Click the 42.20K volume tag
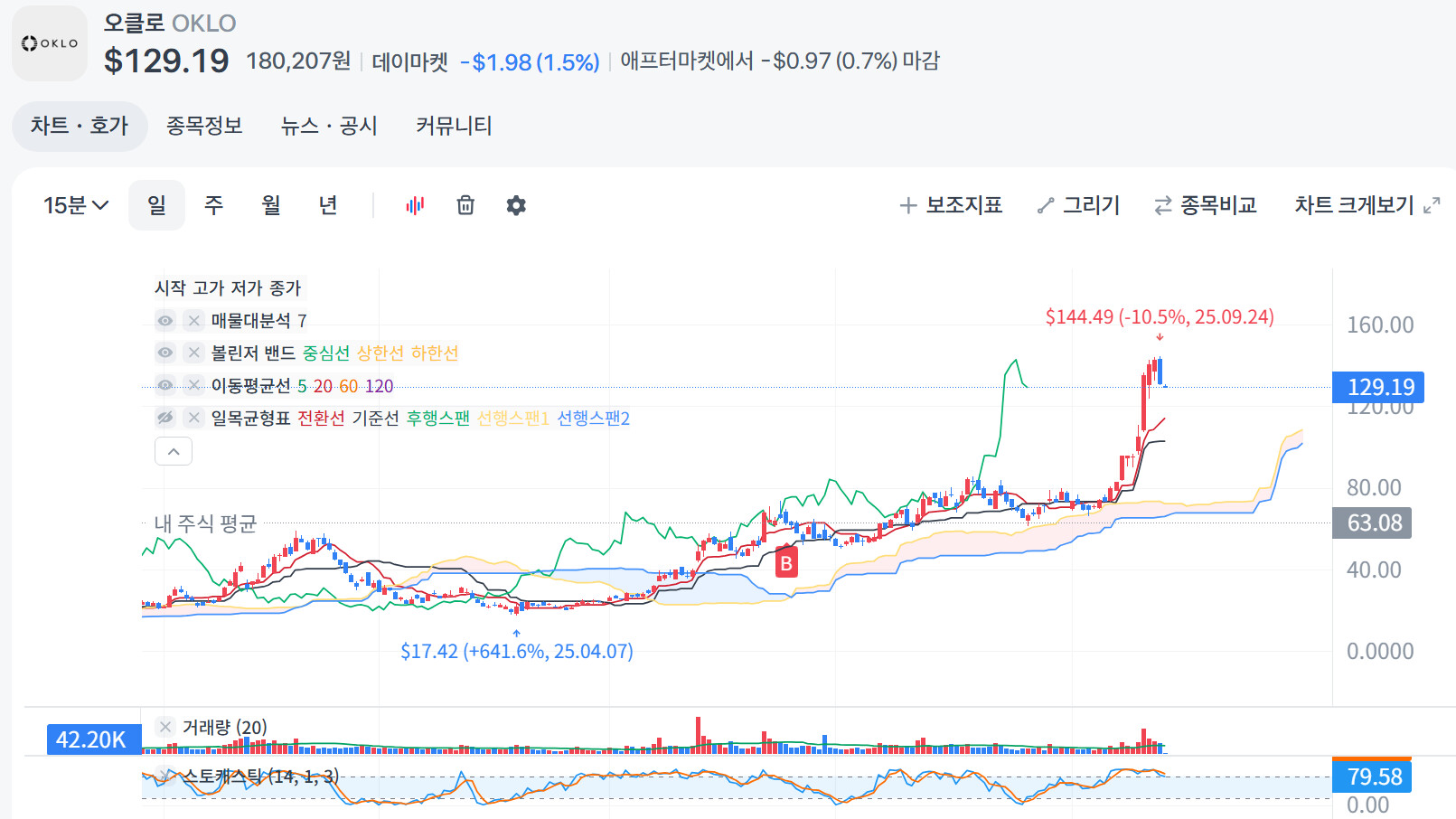This screenshot has width=1456, height=819. coord(93,739)
